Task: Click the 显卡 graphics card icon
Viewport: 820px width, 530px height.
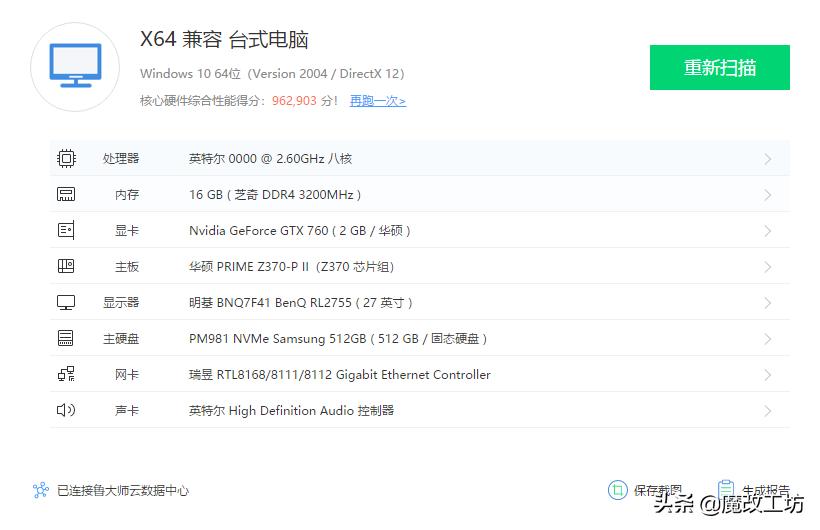Action: (66, 230)
